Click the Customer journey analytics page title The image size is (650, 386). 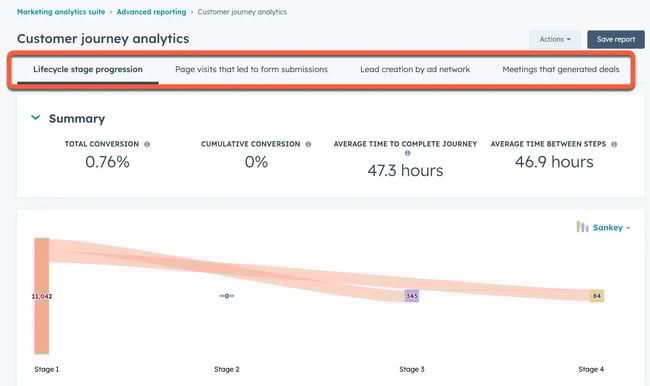(x=103, y=39)
